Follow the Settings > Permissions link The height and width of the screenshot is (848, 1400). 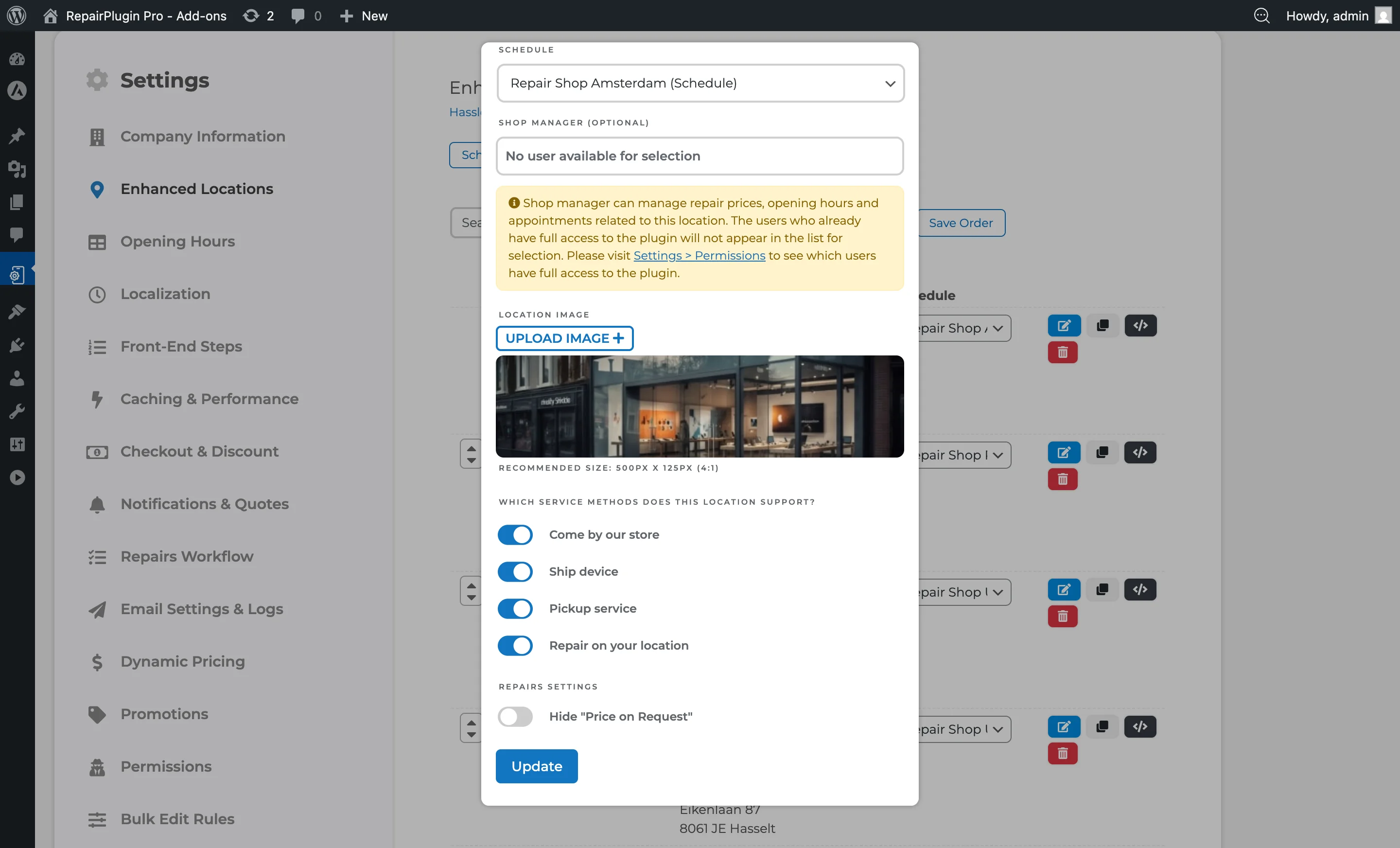(x=700, y=256)
